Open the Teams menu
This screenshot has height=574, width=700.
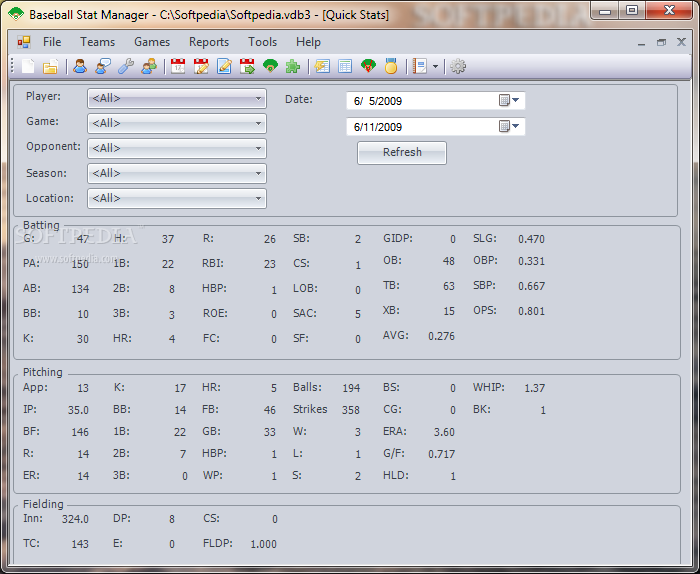tap(97, 42)
